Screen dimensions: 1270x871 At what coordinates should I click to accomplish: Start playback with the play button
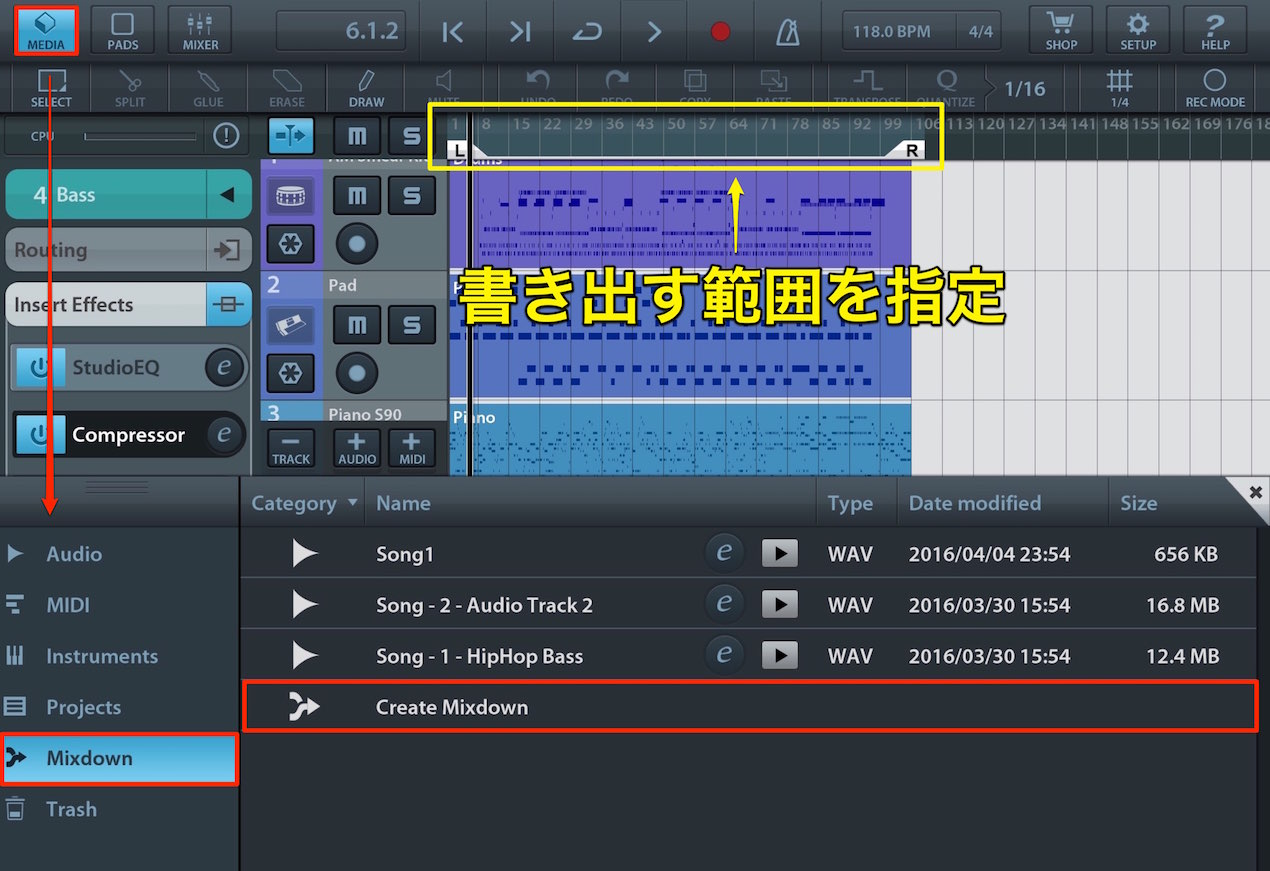point(653,31)
